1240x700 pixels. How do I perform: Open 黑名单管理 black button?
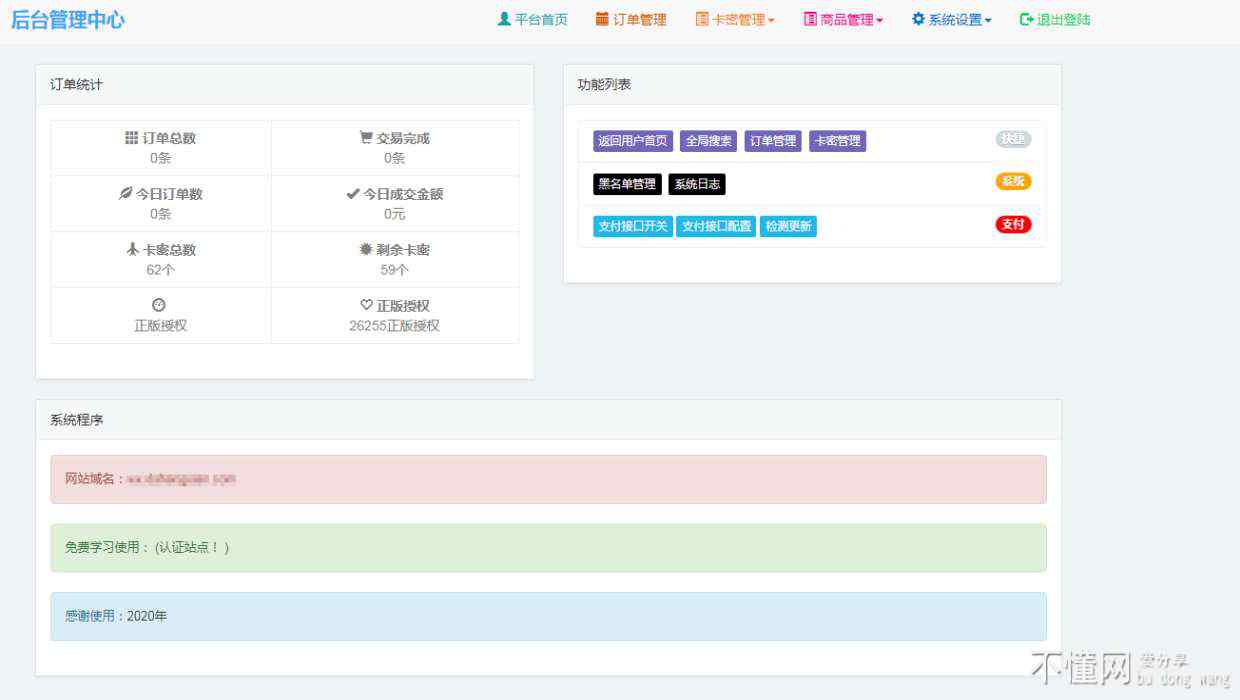(x=627, y=184)
